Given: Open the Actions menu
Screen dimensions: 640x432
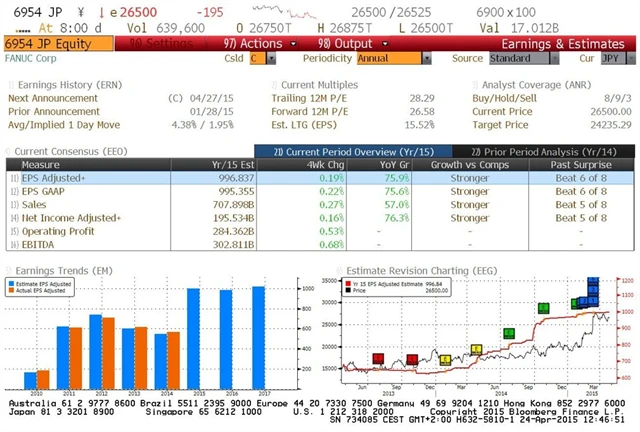Looking at the screenshot, I should point(252,44).
